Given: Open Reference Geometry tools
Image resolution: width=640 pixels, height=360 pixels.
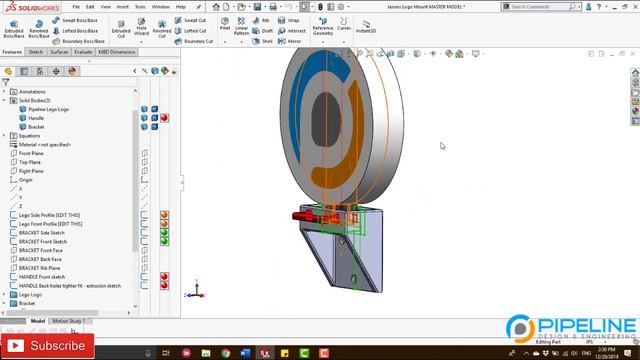Looking at the screenshot, I should click(x=323, y=26).
